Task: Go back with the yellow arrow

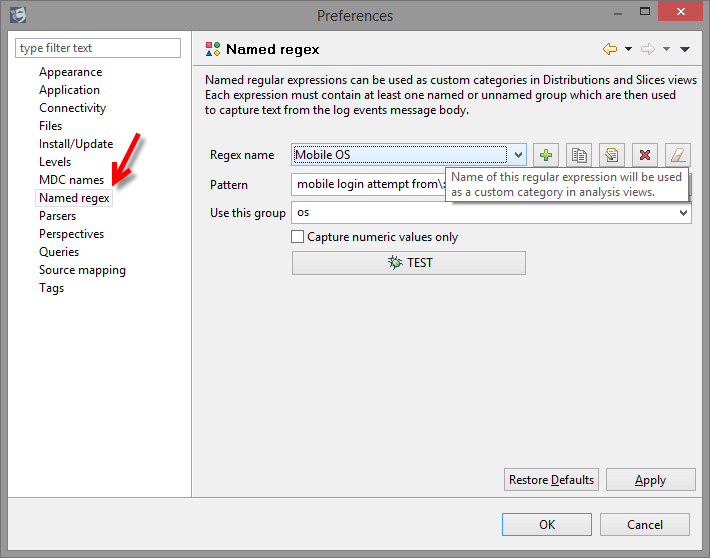Action: tap(610, 49)
